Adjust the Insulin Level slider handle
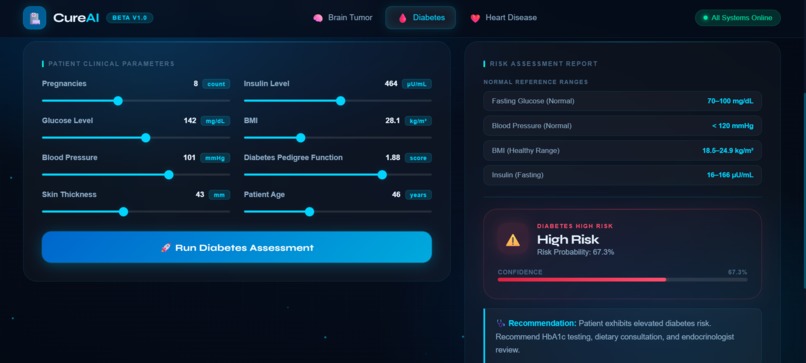Viewport: 806px width, 363px height. coord(340,101)
